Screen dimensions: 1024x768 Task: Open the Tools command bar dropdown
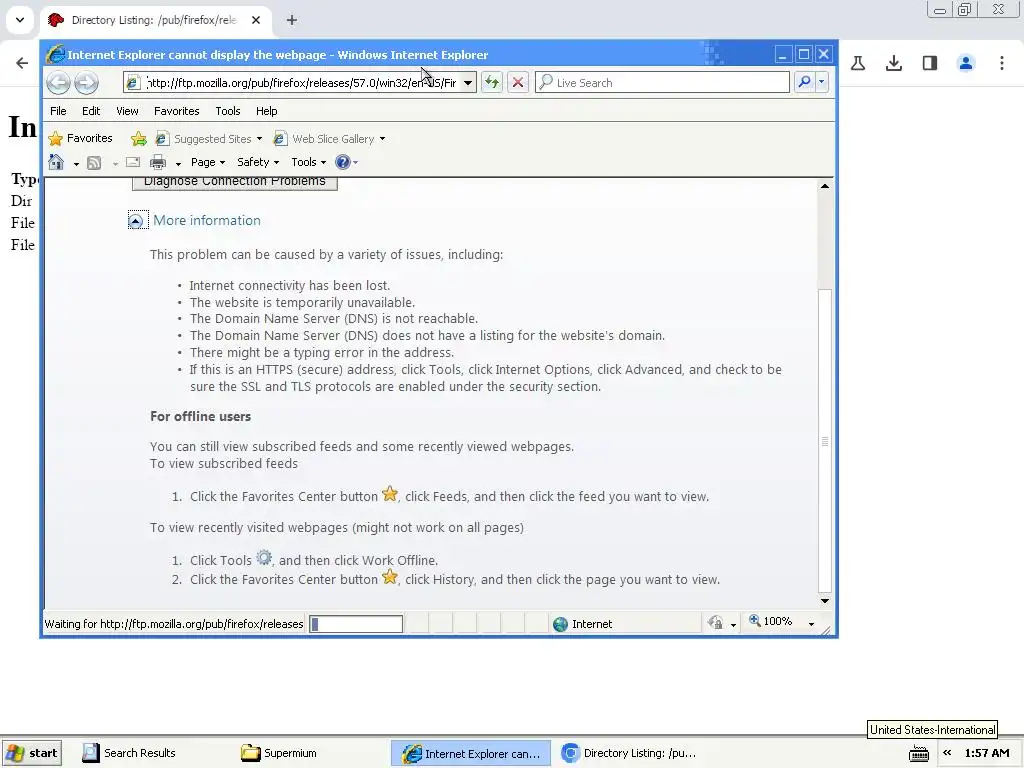308,162
